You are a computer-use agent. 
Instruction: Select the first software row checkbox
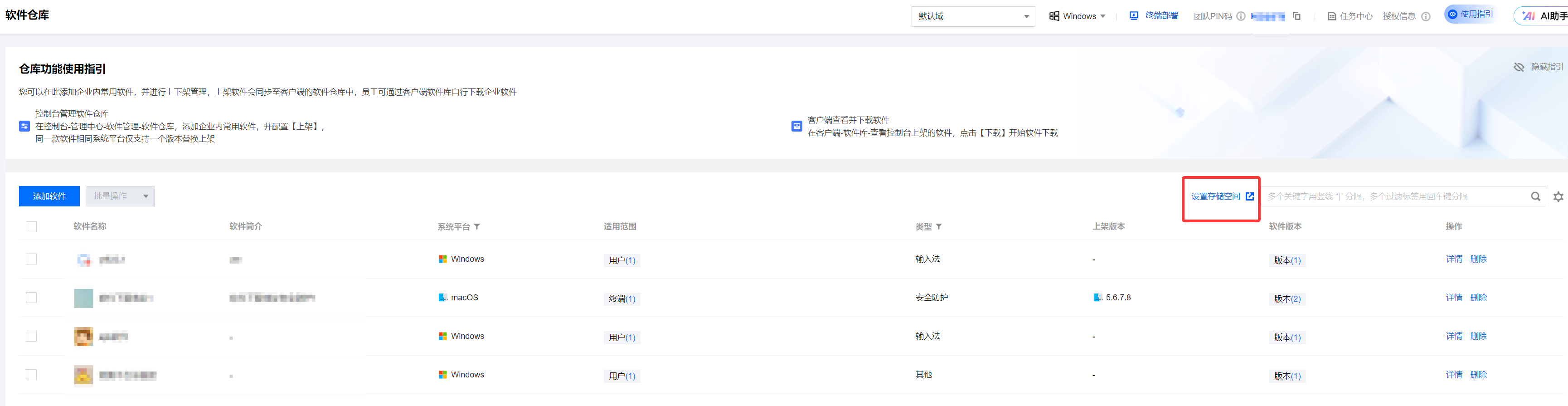(x=32, y=259)
